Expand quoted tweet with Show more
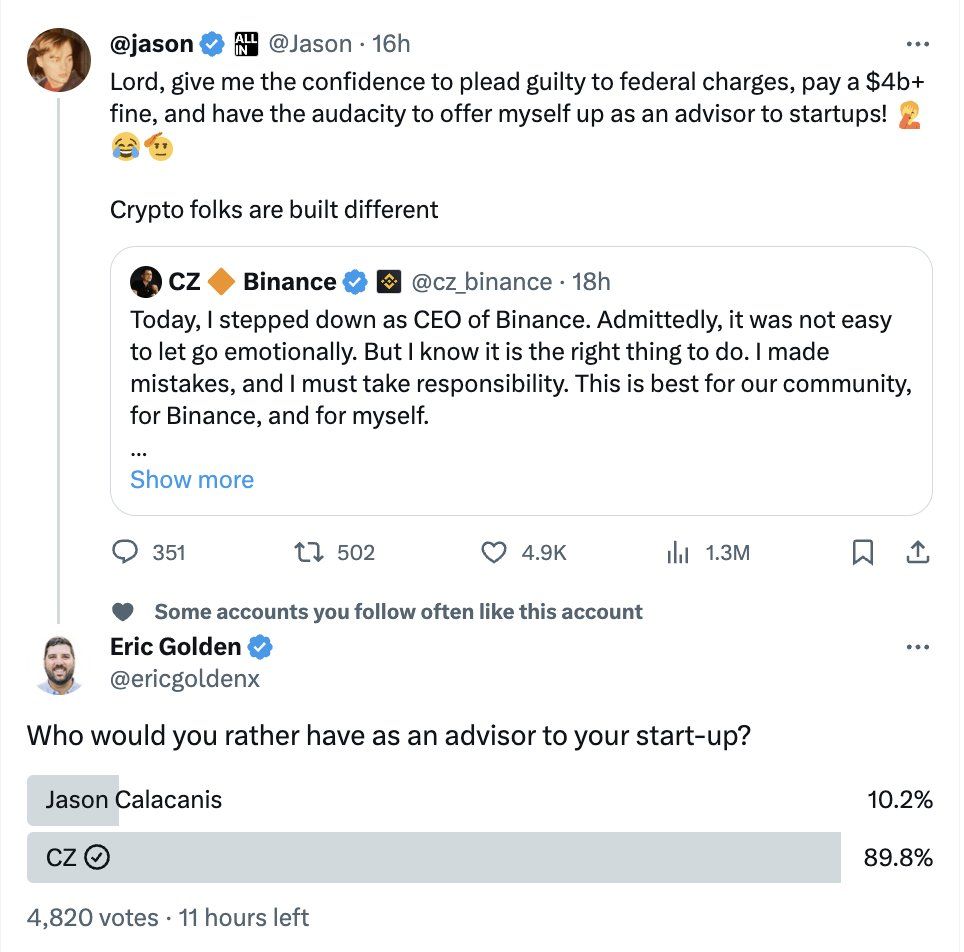This screenshot has width=964, height=952. [x=192, y=479]
